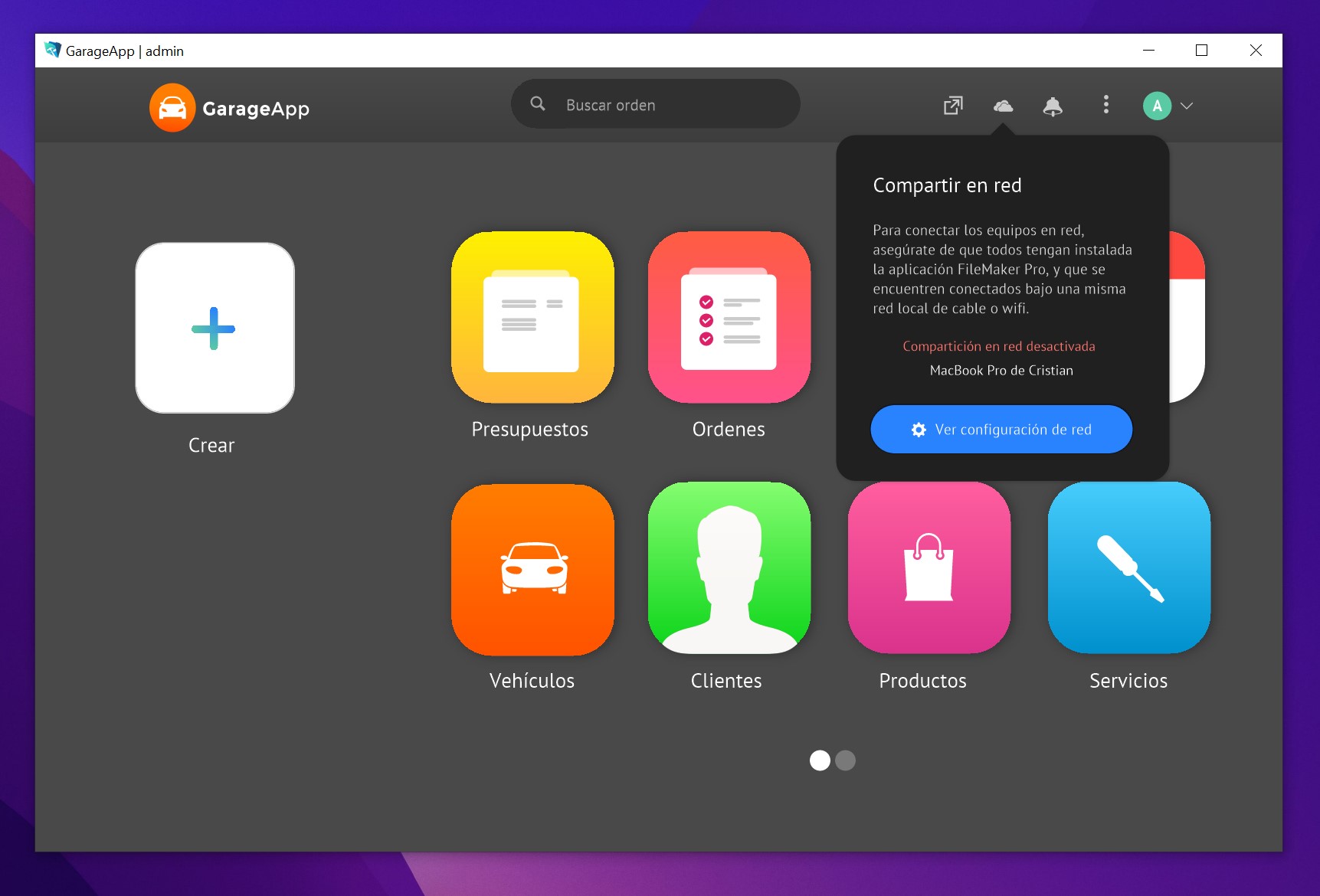Close the GarageApp window

tap(1256, 51)
